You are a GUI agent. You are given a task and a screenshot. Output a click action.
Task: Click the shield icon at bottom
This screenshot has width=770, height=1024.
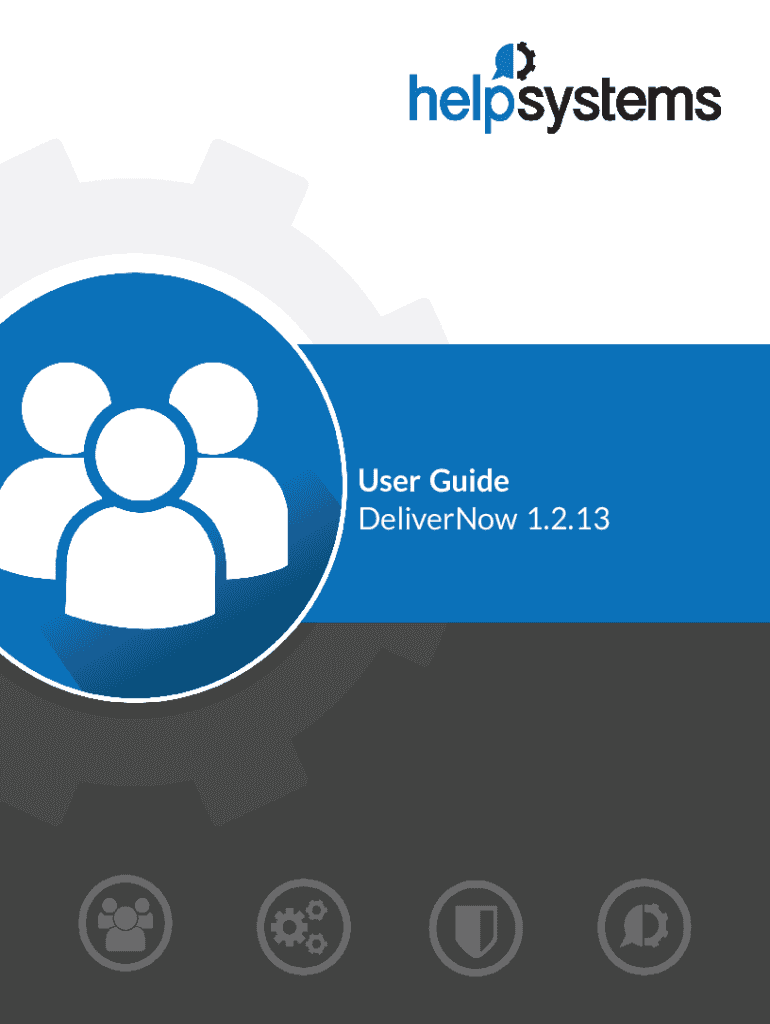pyautogui.click(x=476, y=927)
